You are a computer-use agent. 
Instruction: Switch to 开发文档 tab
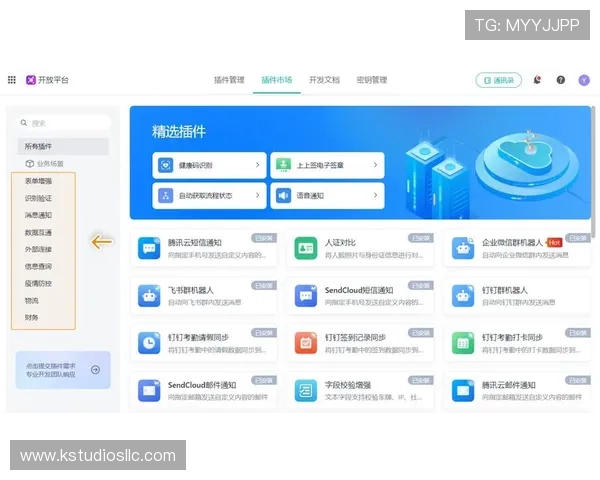point(324,80)
